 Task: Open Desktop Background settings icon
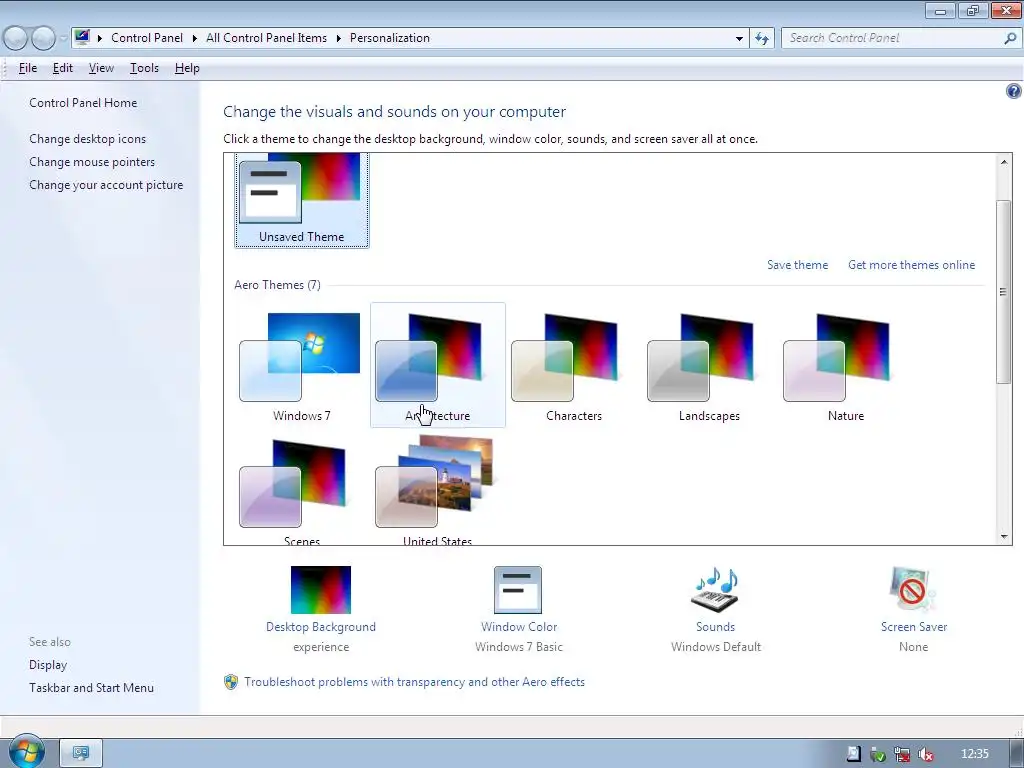click(x=321, y=590)
